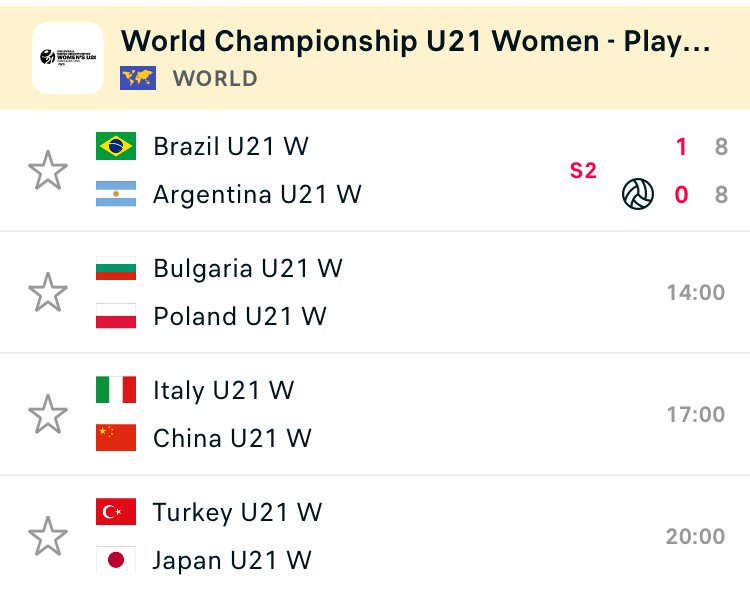Image resolution: width=750 pixels, height=595 pixels.
Task: Favorite the Bulgaria vs Poland match star
Action: point(47,292)
